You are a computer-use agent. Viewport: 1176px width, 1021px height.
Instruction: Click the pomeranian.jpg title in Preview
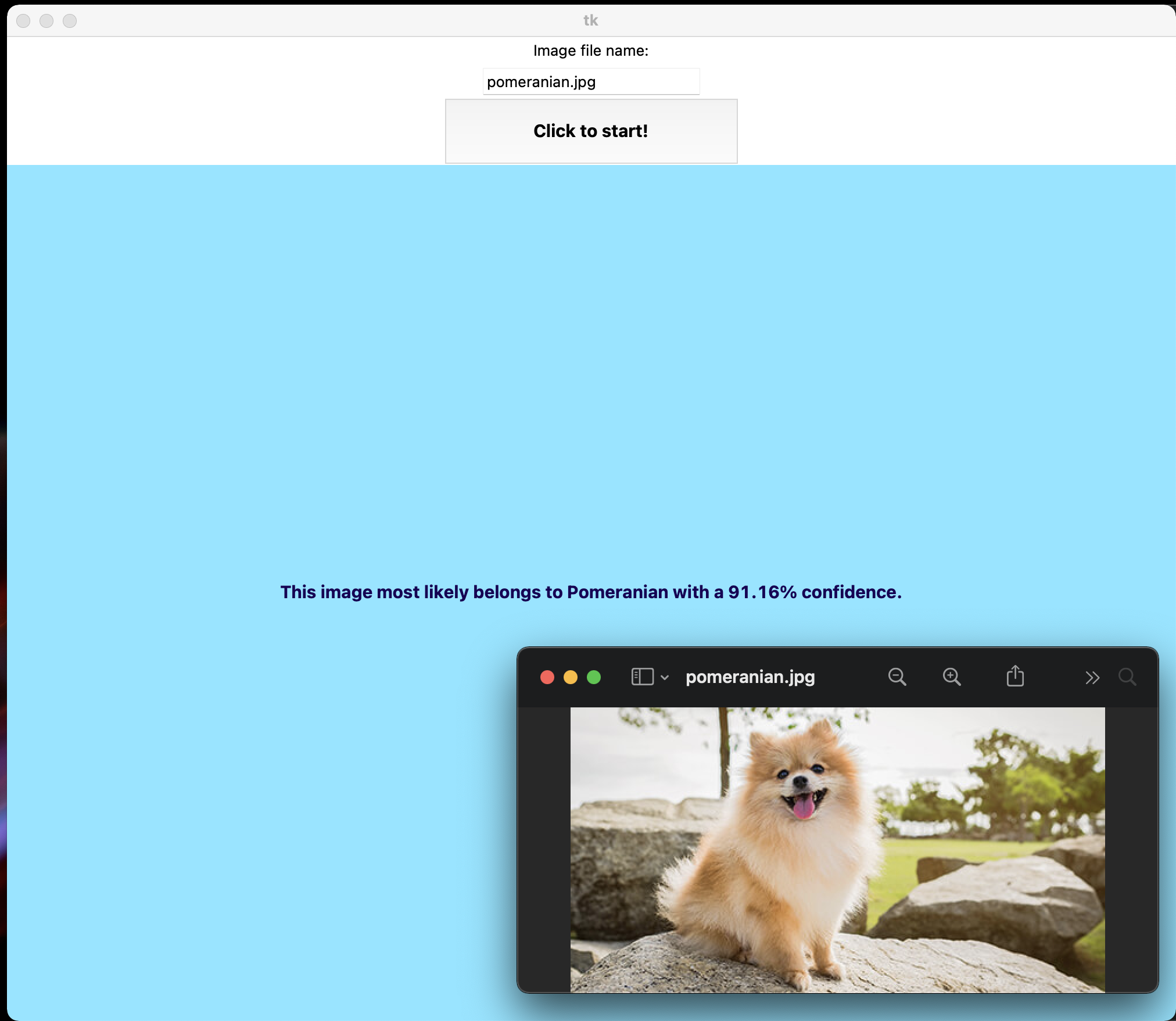click(x=750, y=677)
